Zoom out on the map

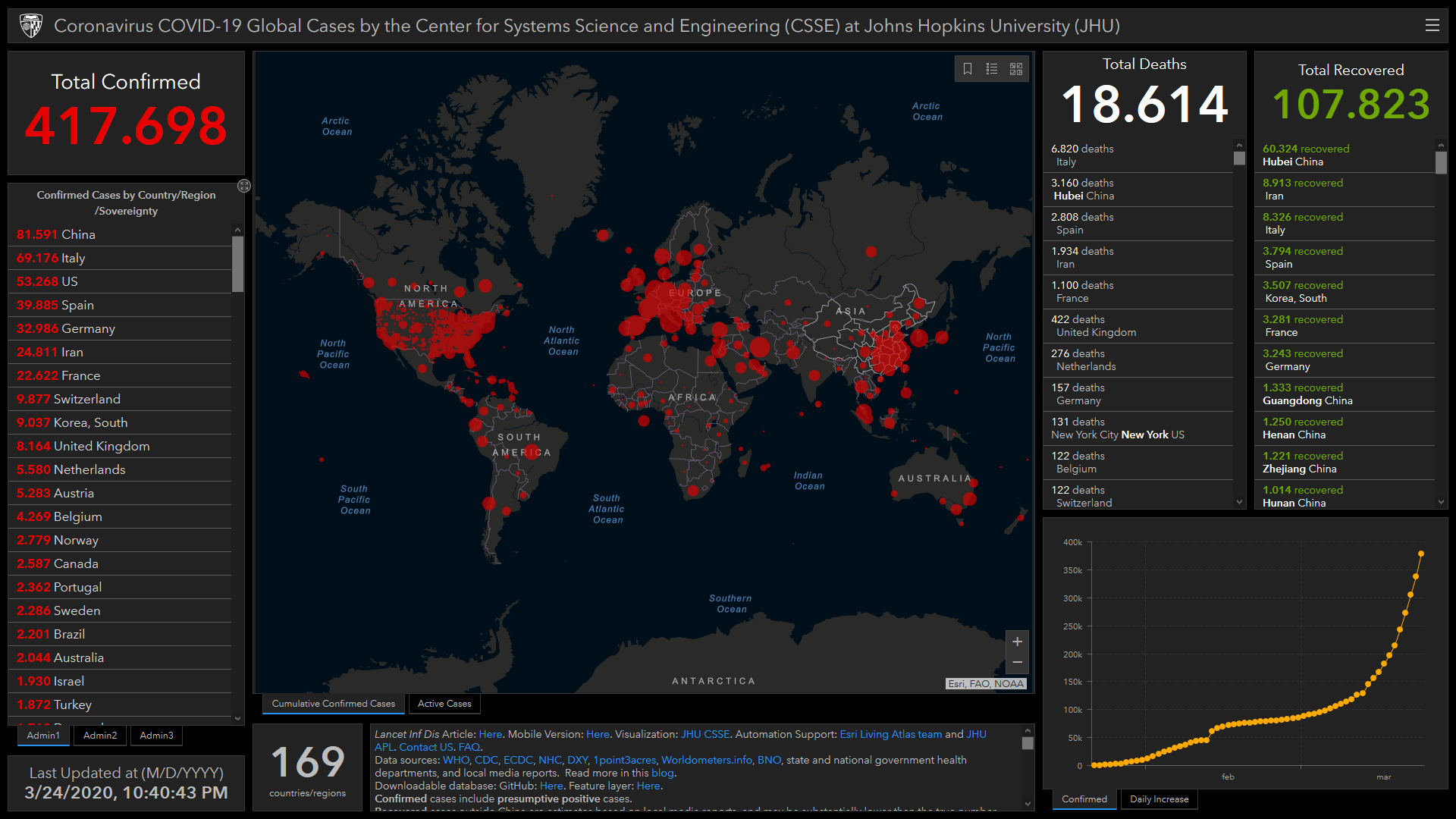[x=1017, y=663]
